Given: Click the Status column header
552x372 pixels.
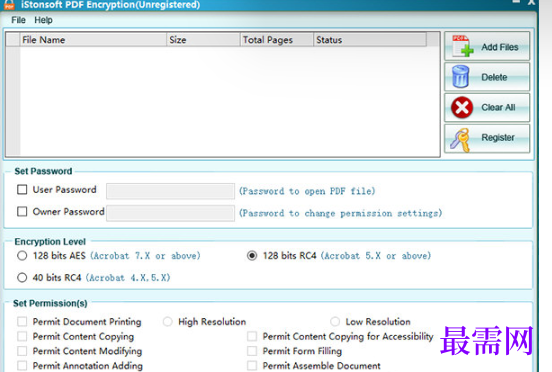Looking at the screenshot, I should (x=370, y=40).
